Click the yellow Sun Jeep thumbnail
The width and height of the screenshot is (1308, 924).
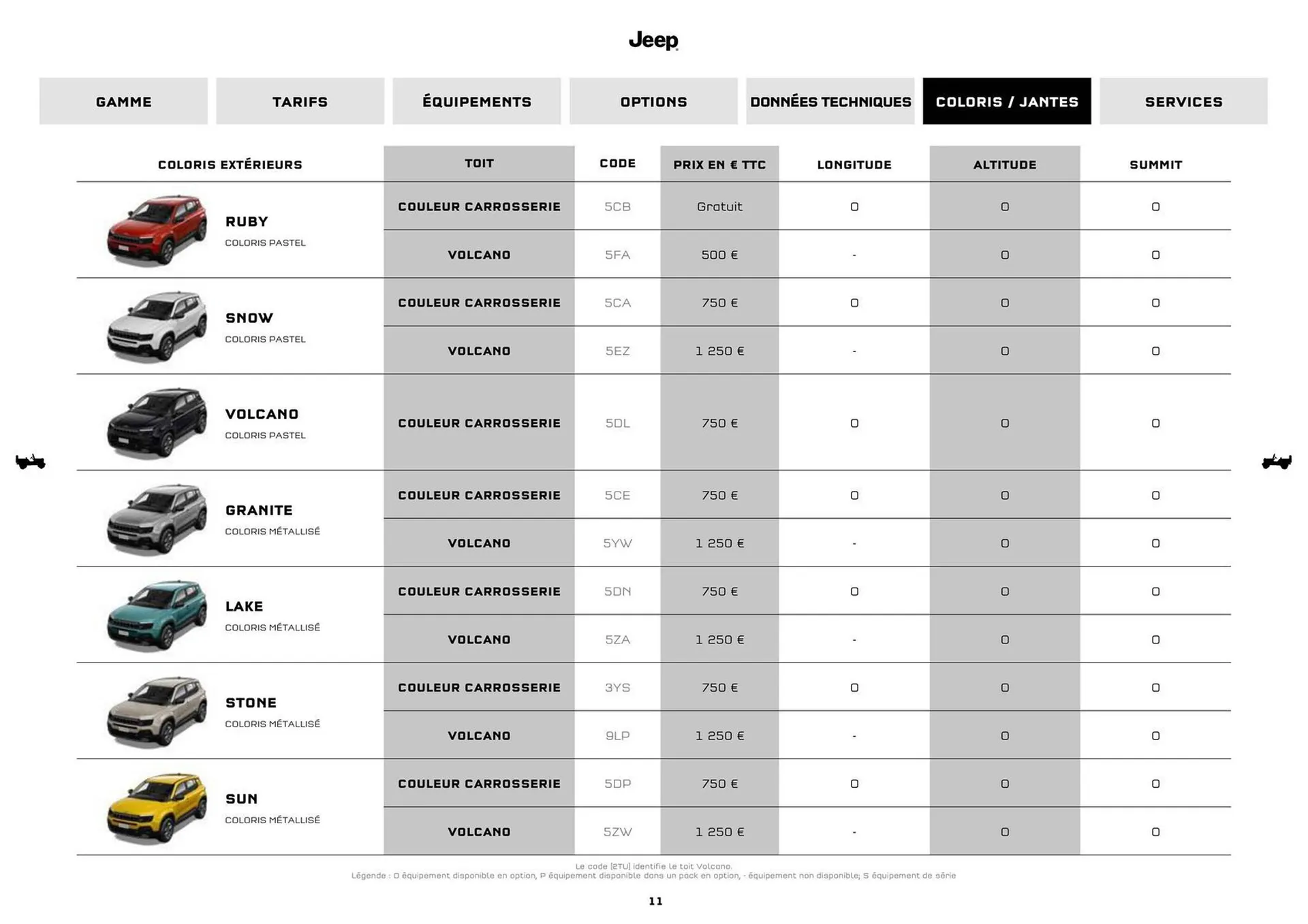[x=157, y=808]
